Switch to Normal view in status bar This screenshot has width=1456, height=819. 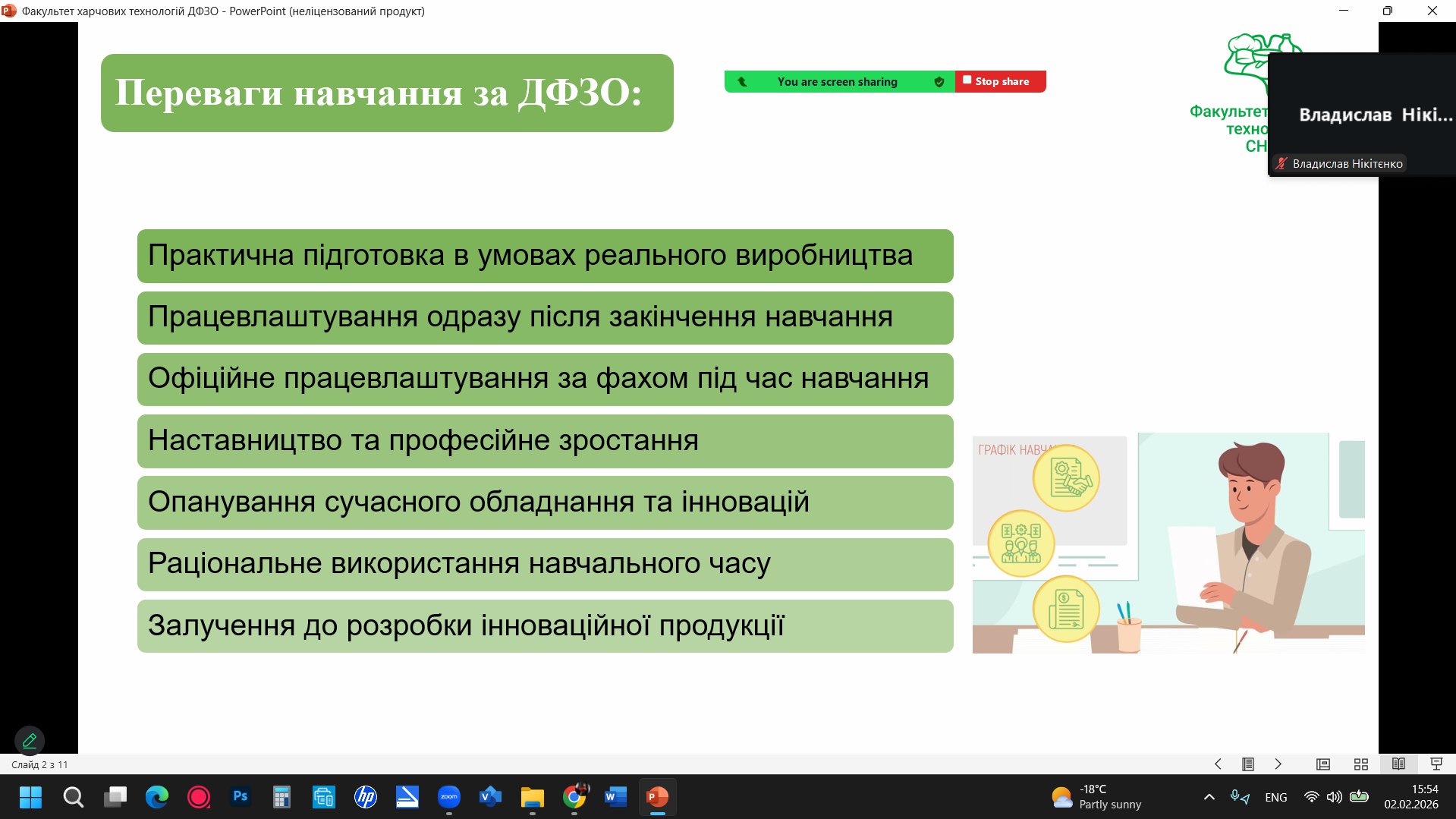(1323, 764)
